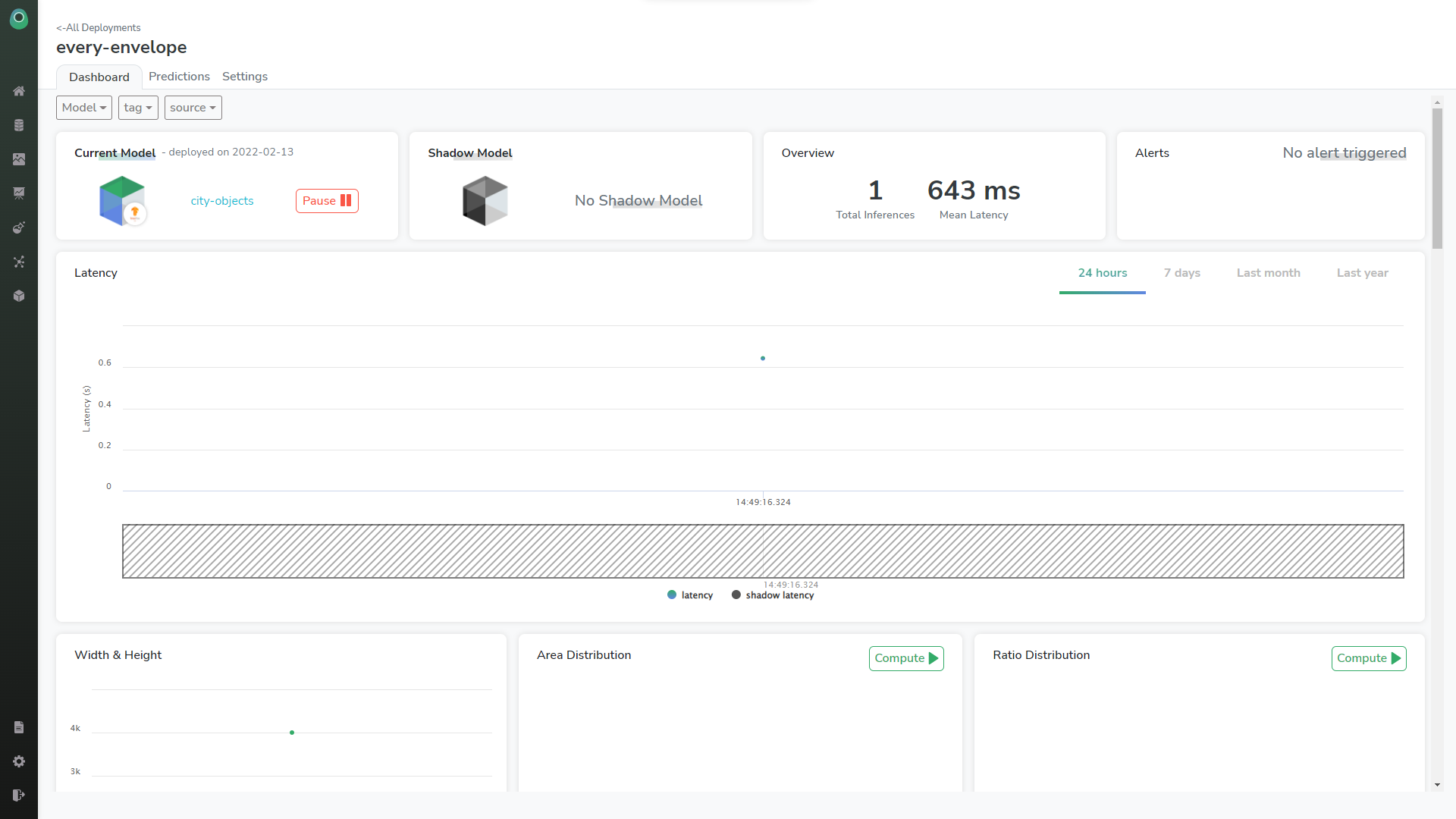Open the cube models sidebar icon
The image size is (1456, 819).
pyautogui.click(x=19, y=296)
